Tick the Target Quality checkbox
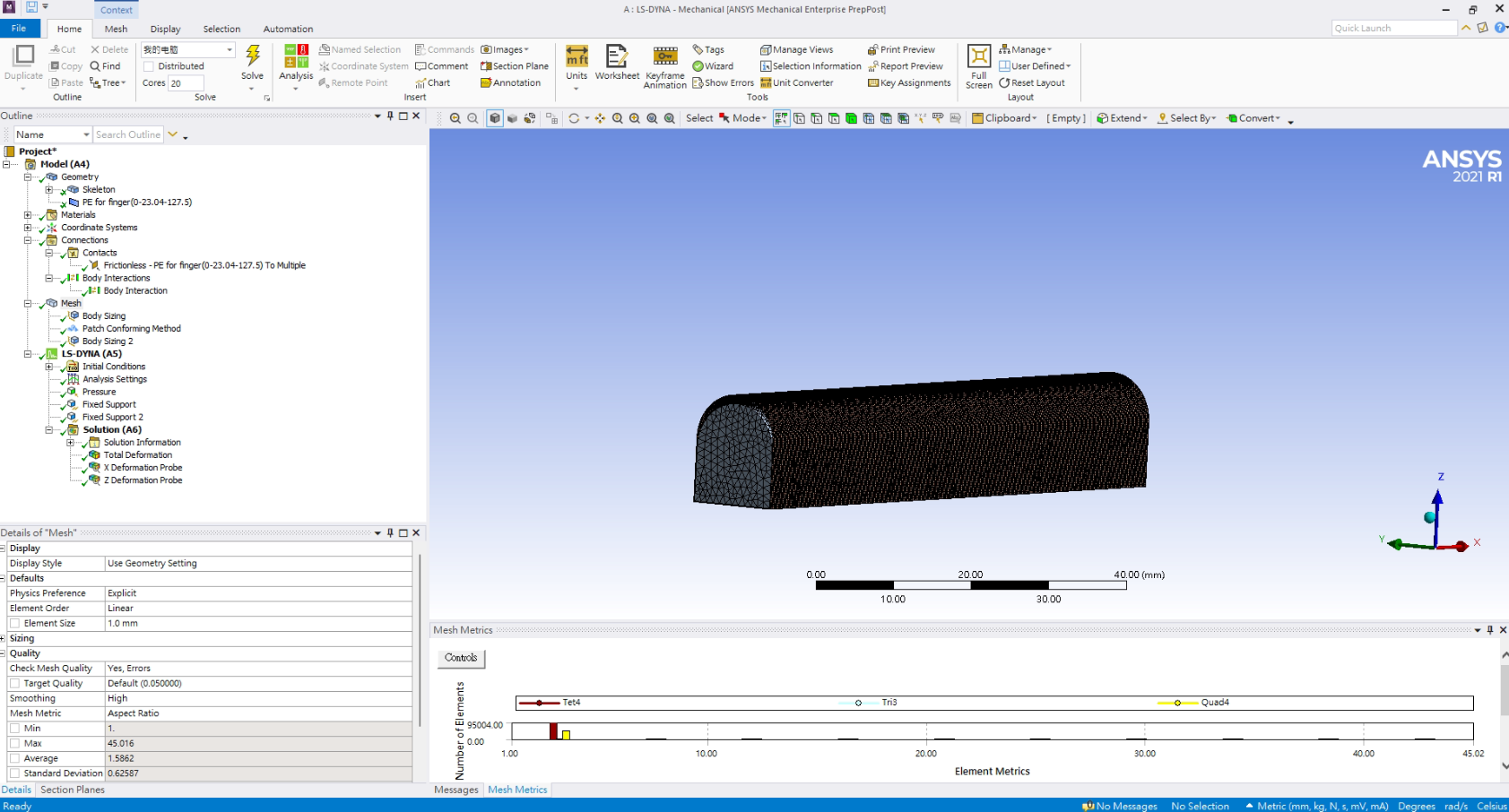 [15, 684]
